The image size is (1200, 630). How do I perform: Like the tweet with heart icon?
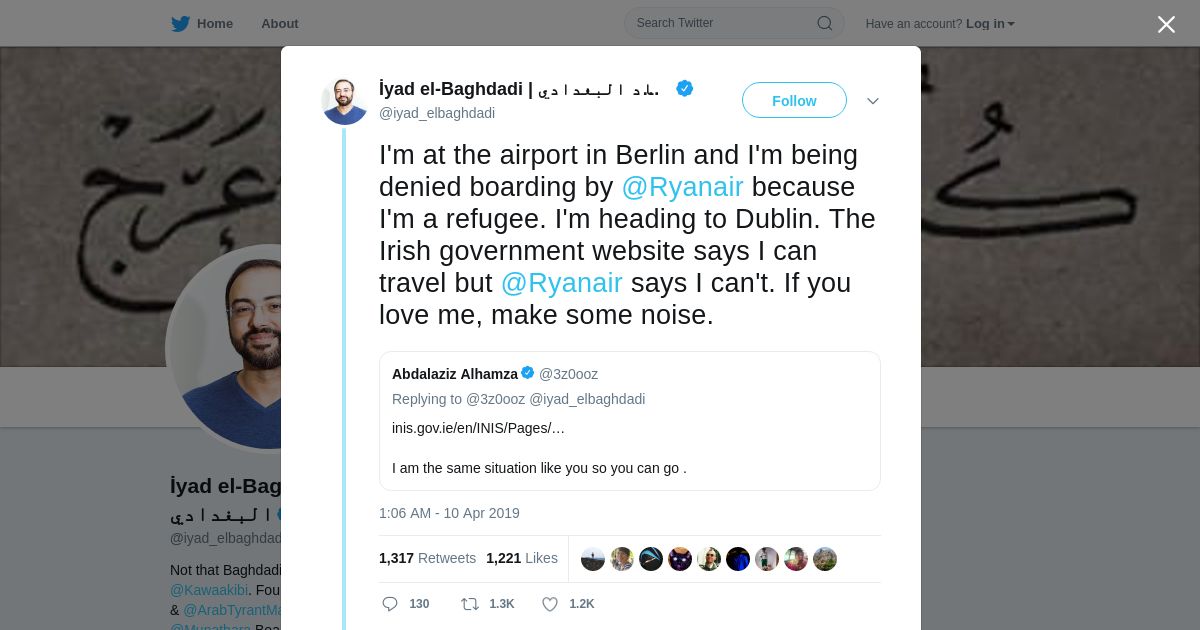[x=550, y=604]
